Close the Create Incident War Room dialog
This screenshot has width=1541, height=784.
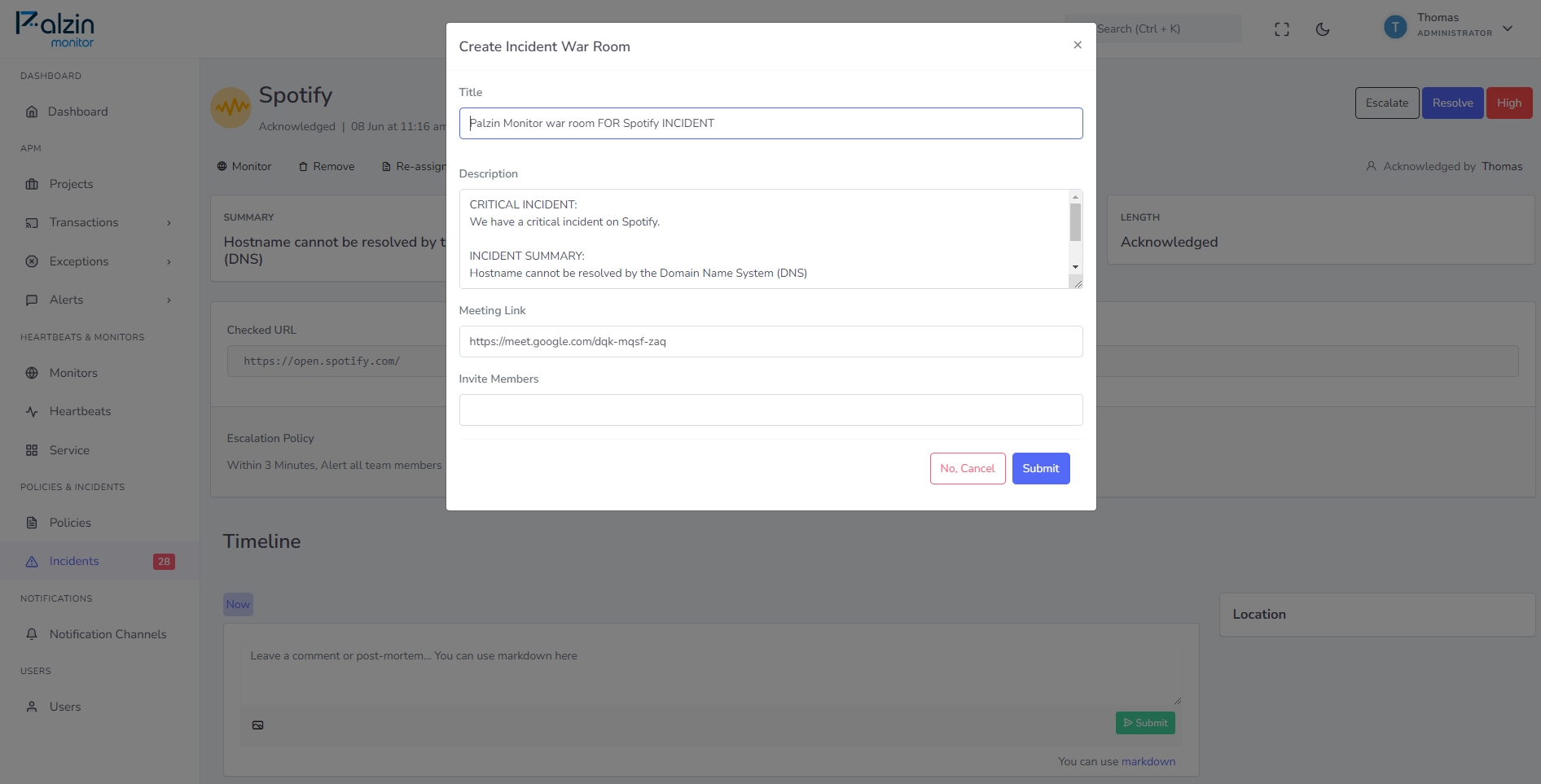(1078, 45)
